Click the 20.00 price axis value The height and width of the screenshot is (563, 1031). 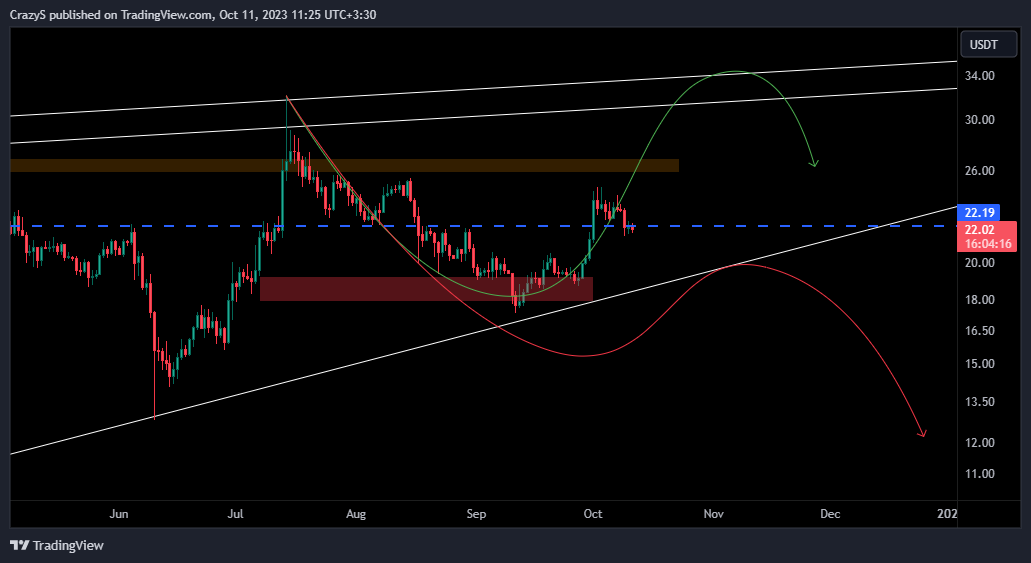979,262
